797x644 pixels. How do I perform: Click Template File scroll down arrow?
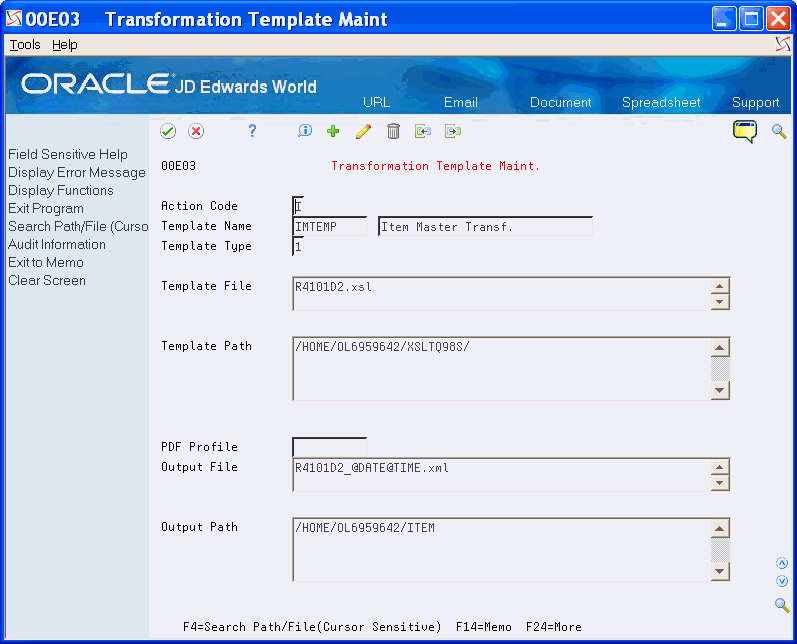click(720, 302)
